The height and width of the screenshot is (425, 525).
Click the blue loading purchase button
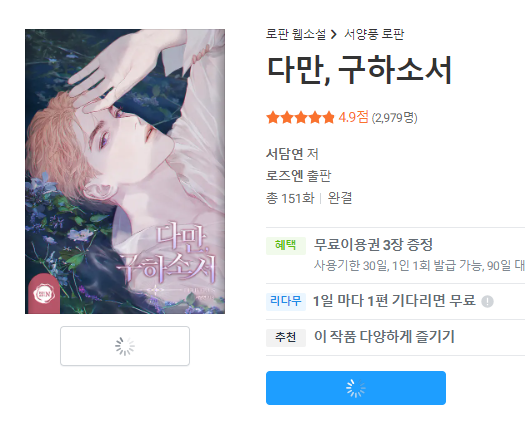pos(356,388)
